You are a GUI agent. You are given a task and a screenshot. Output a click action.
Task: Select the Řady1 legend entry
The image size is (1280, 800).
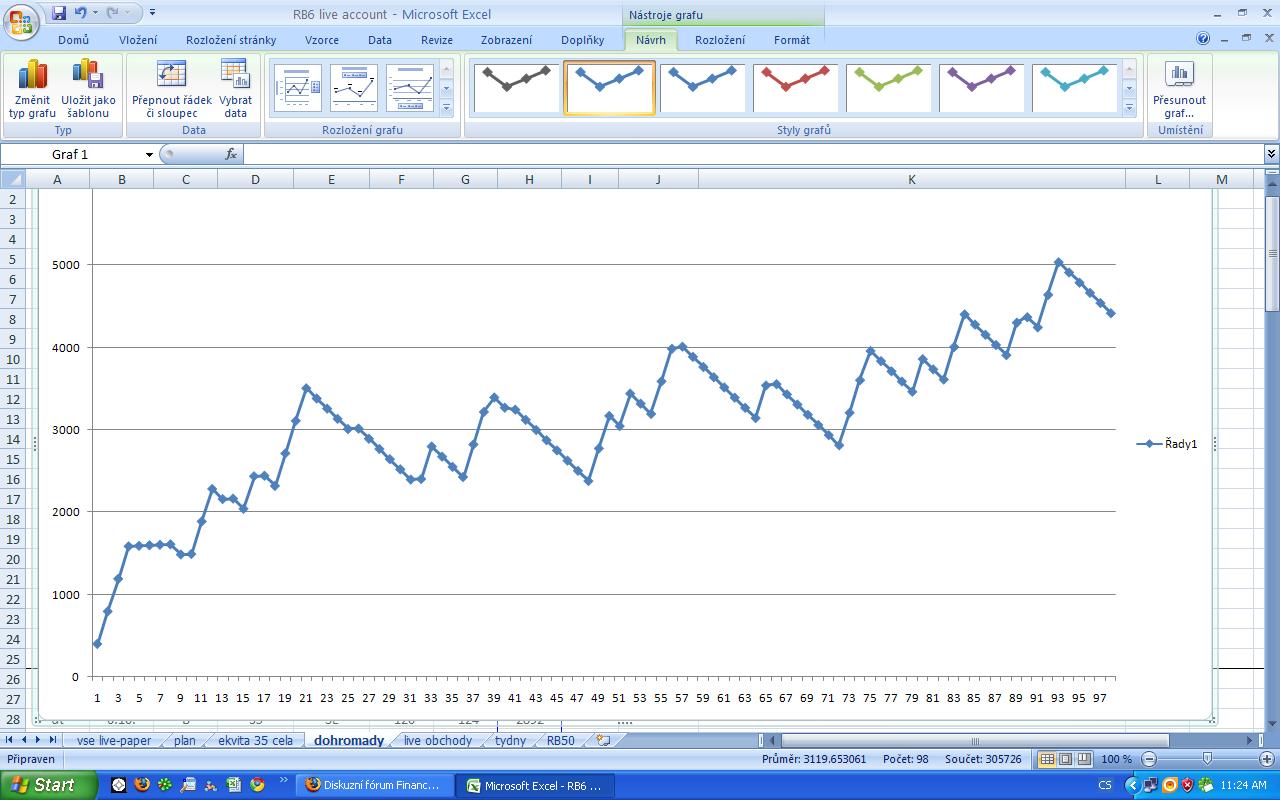click(x=1167, y=444)
